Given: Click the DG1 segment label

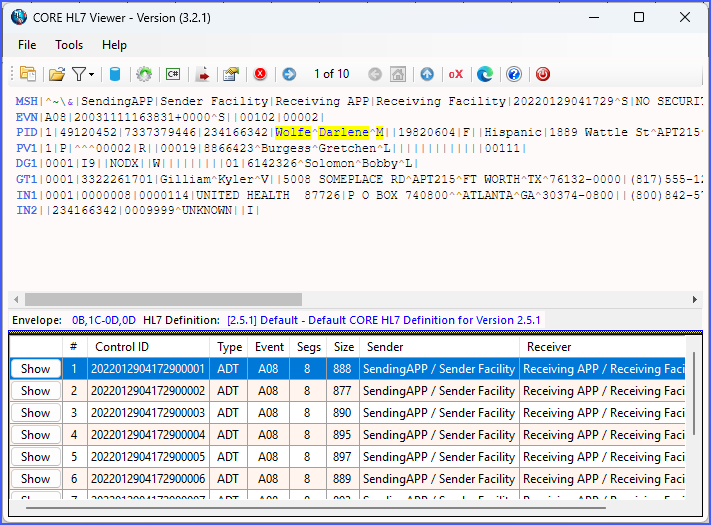Looking at the screenshot, I should [26, 163].
